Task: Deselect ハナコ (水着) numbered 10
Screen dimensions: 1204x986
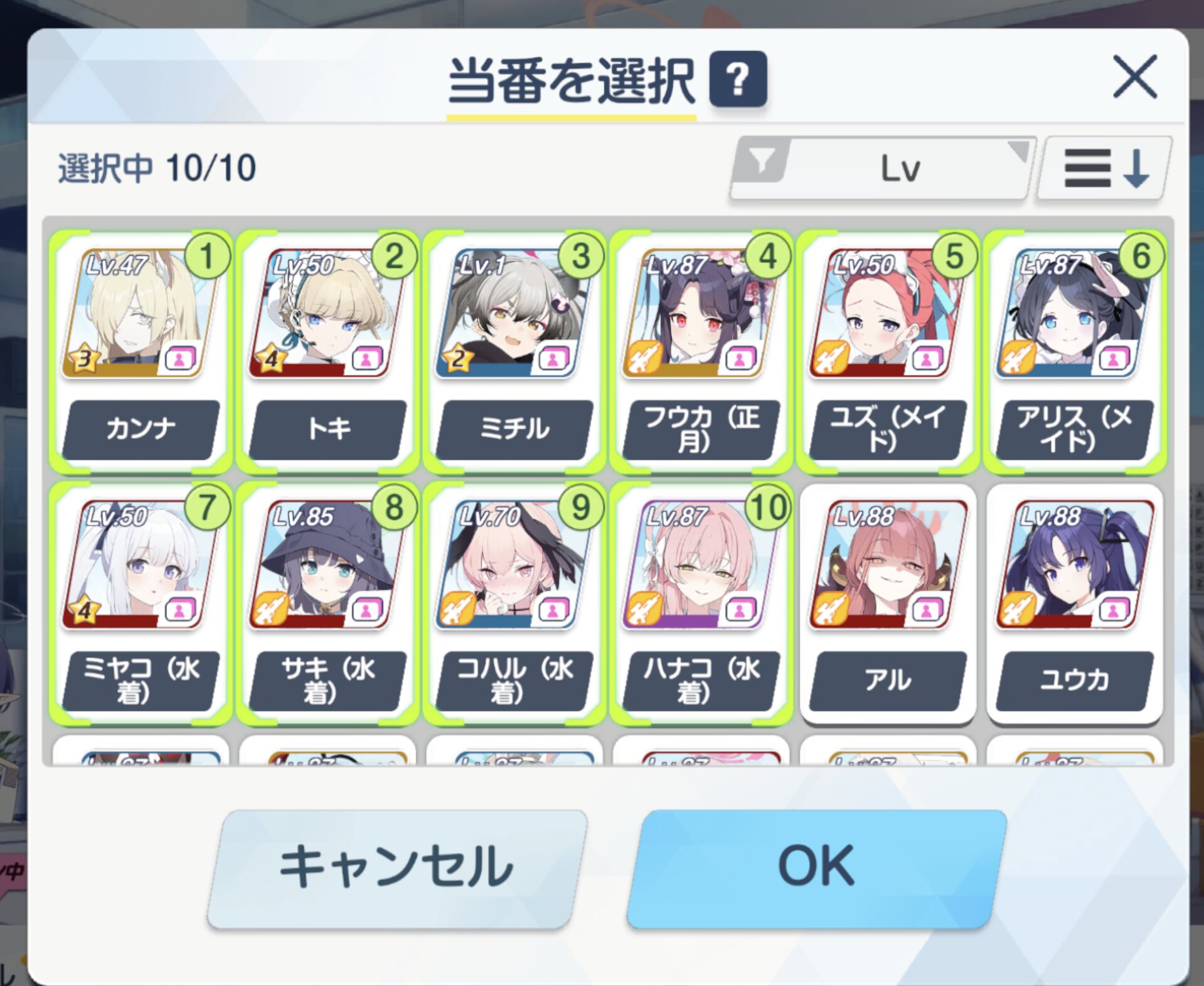Action: click(701, 603)
